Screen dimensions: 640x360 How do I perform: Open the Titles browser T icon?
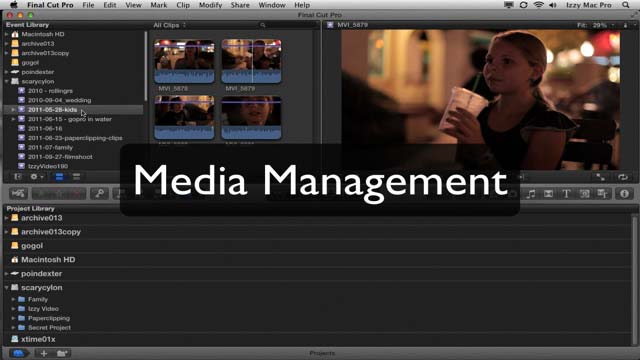point(566,194)
